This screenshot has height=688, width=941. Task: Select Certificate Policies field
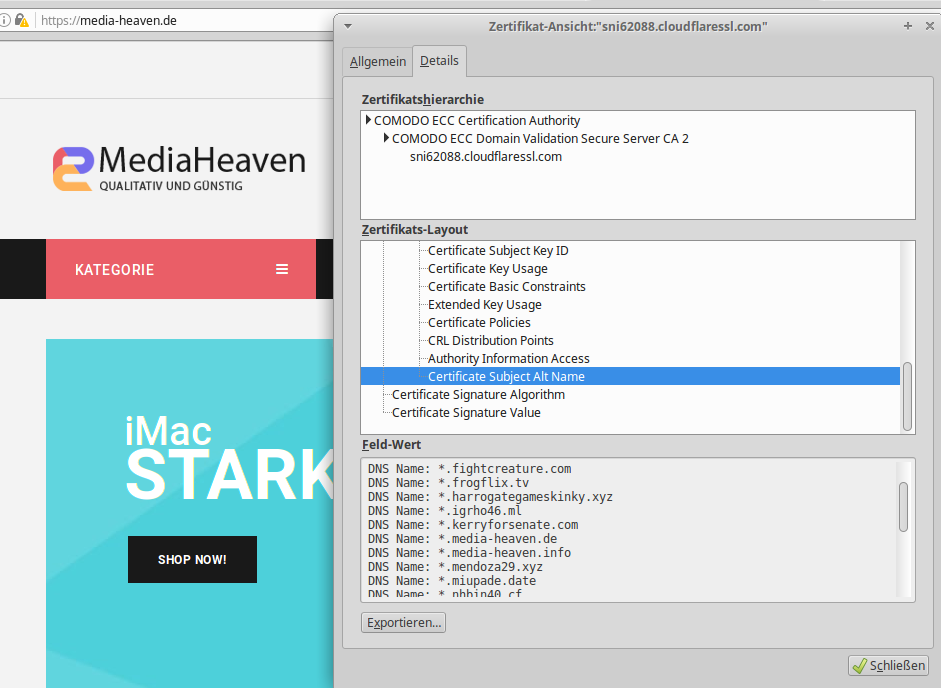(x=479, y=323)
